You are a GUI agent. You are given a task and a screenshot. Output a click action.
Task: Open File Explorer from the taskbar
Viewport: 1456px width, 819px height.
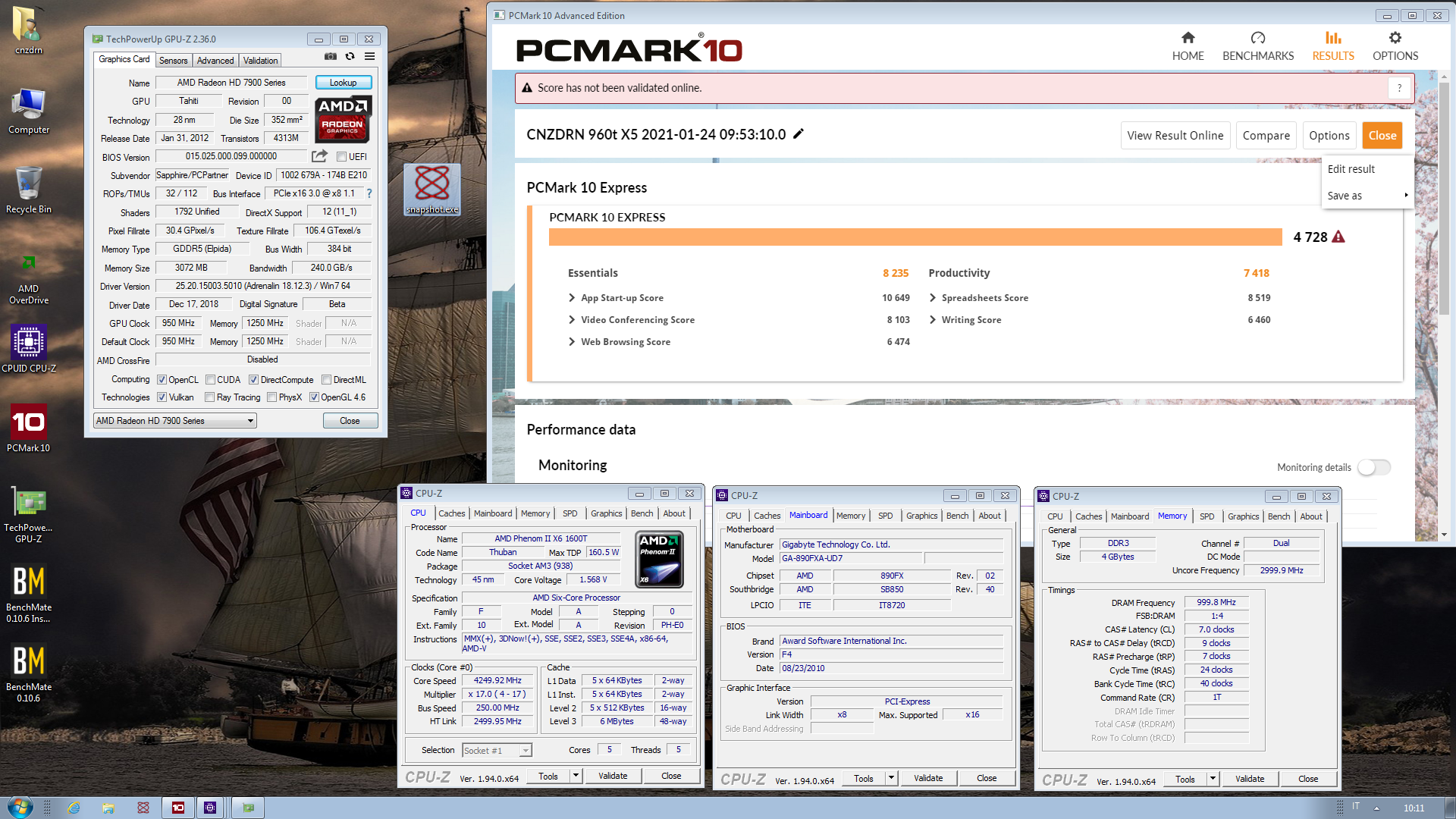(108, 808)
